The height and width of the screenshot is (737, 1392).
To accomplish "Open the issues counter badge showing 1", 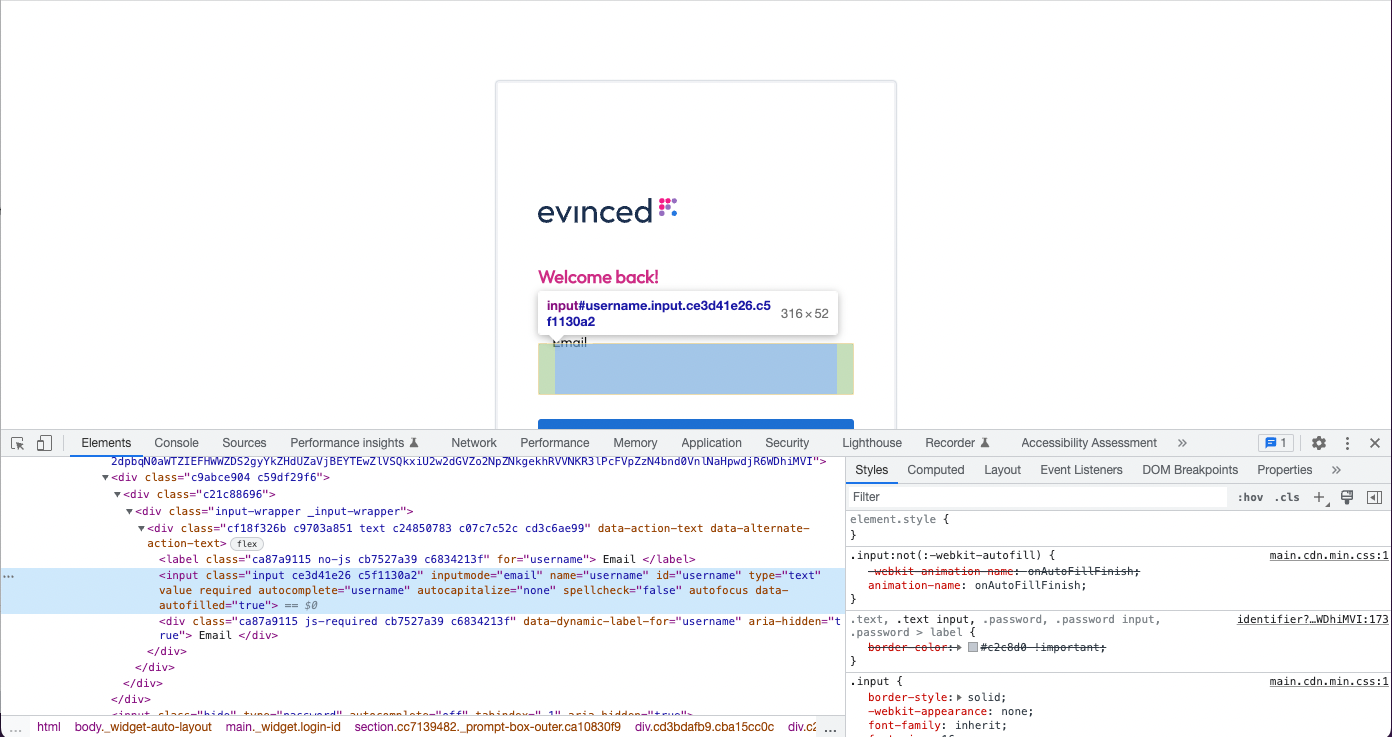I will tap(1276, 443).
